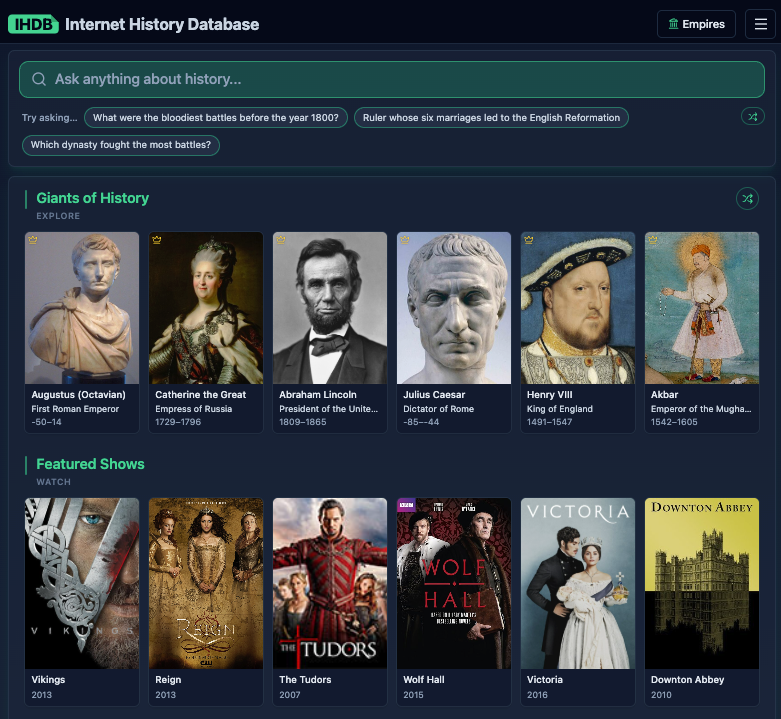
Task: Open the Augustus (Octavian) portrait
Action: (x=82, y=308)
